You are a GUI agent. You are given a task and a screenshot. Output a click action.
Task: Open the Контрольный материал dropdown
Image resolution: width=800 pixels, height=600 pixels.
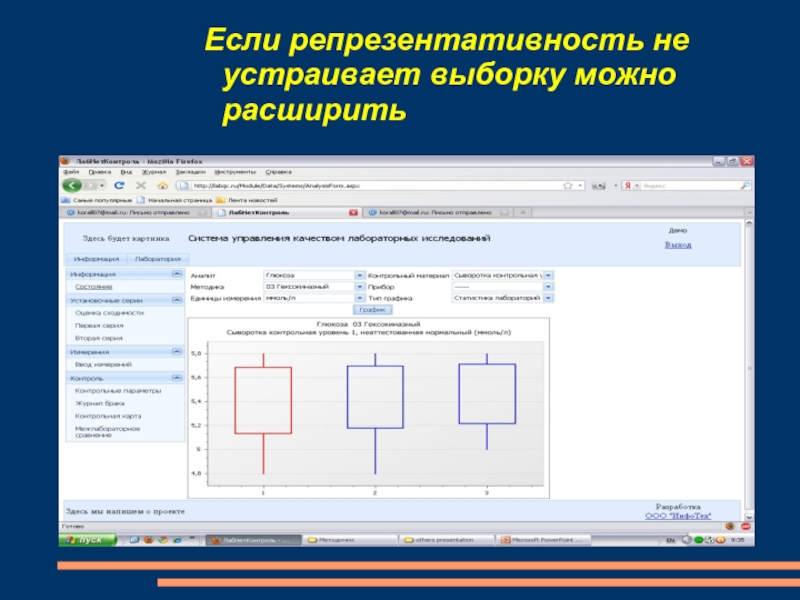[x=548, y=276]
